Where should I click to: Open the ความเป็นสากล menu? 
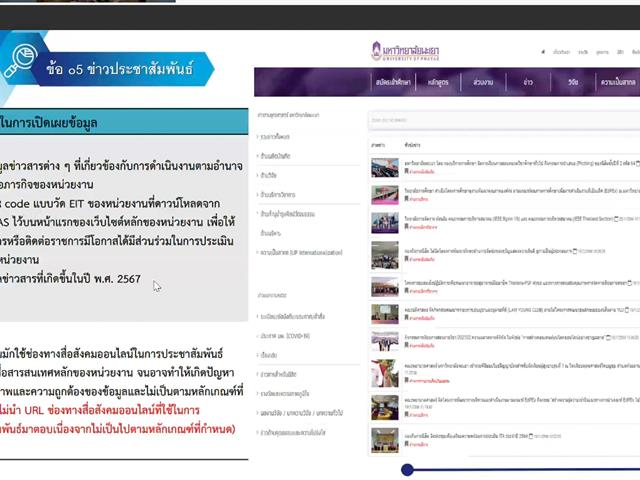(618, 82)
